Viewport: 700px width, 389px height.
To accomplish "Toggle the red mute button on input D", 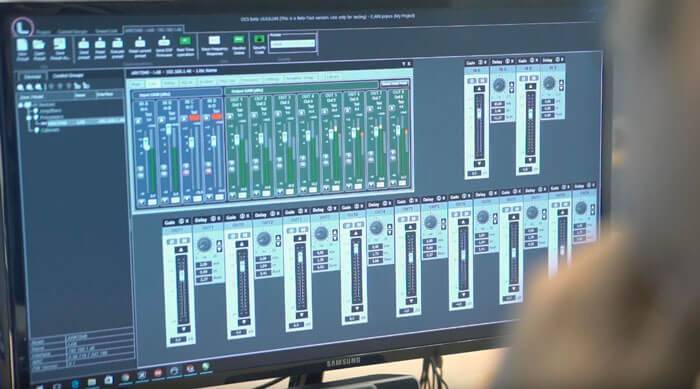I will click(x=217, y=117).
